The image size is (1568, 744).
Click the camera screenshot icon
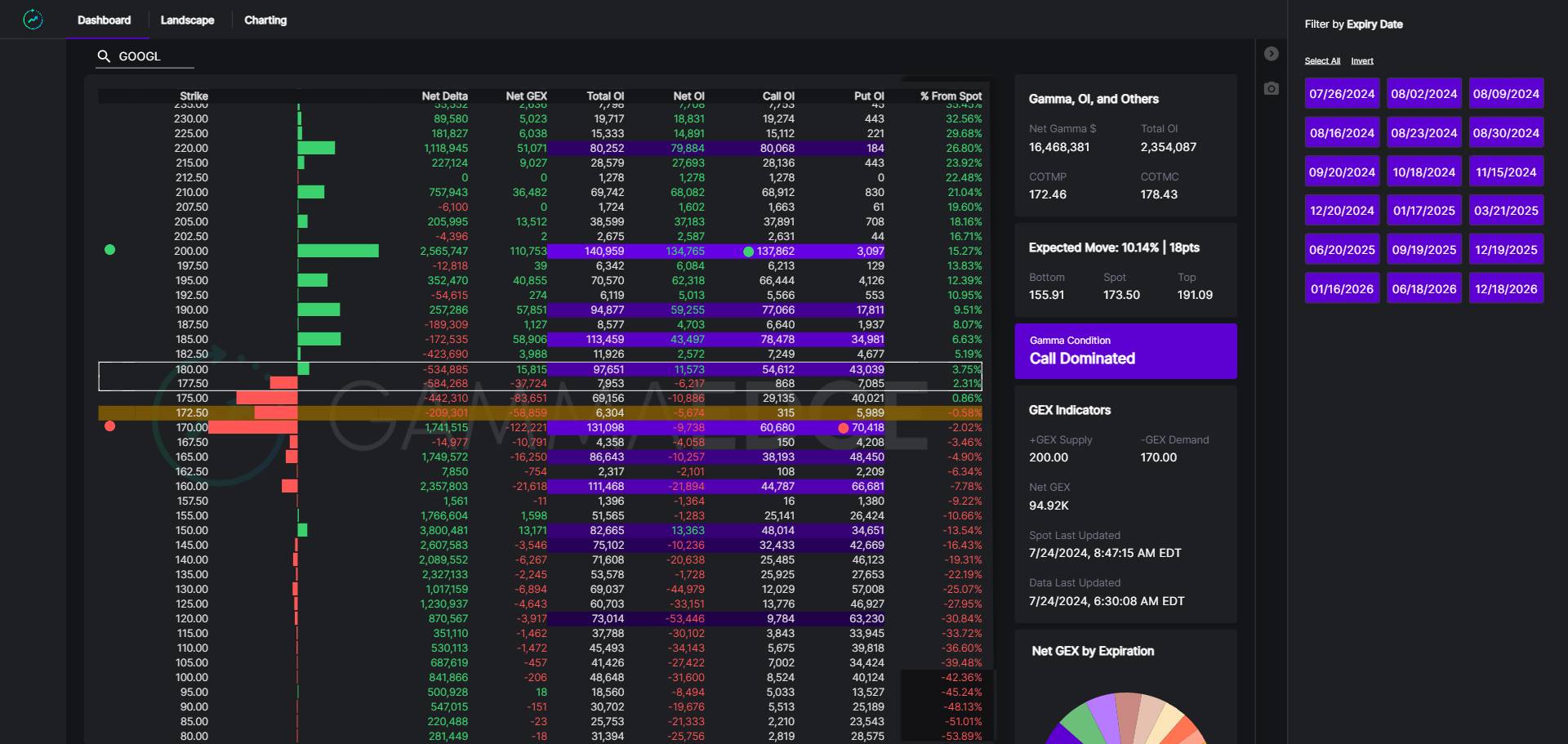point(1271,88)
